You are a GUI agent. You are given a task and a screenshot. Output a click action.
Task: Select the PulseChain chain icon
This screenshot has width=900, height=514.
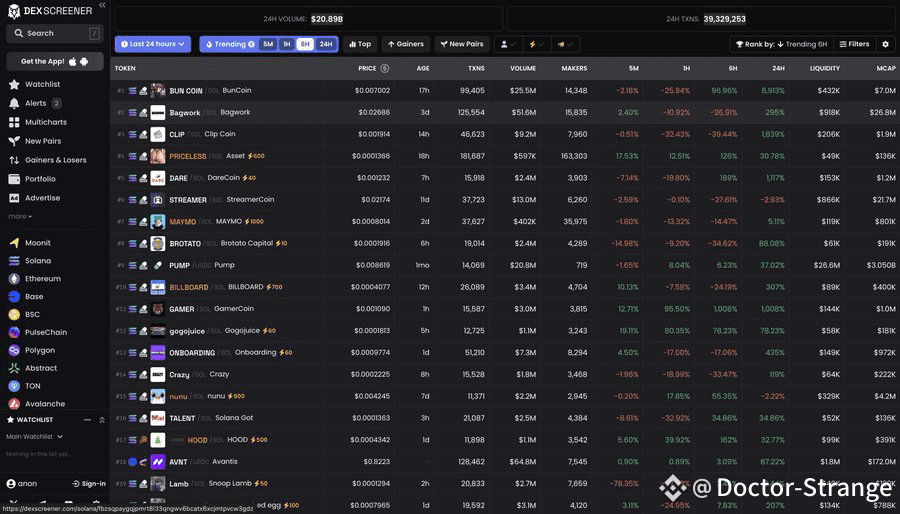tap(14, 332)
